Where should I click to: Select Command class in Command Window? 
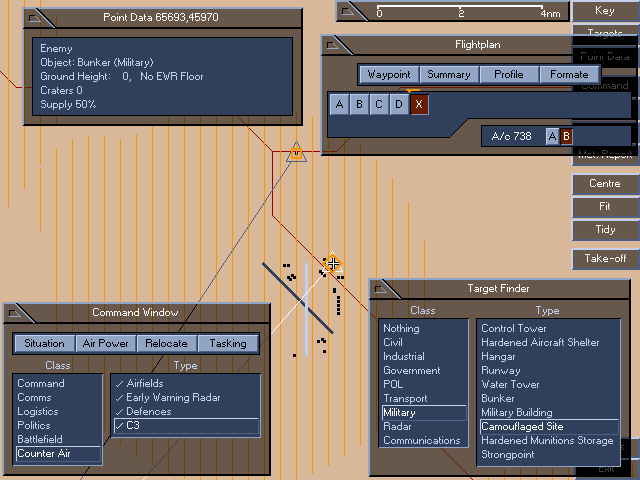[58, 384]
